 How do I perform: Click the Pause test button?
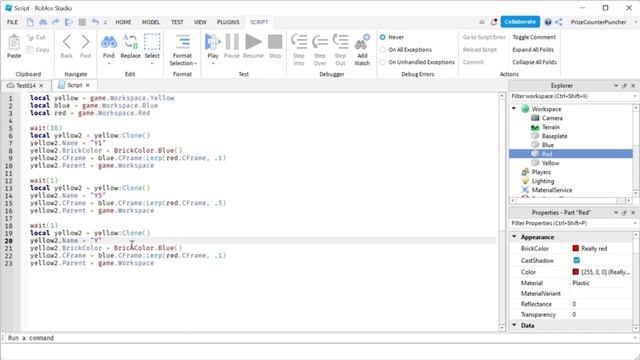pyautogui.click(x=232, y=42)
